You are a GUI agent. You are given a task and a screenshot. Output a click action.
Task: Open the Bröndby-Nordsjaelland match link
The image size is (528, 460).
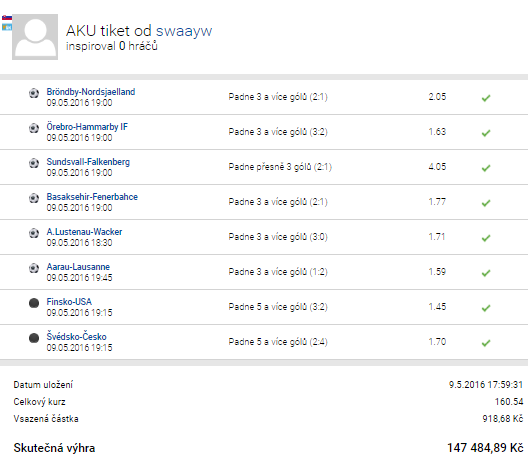tap(91, 92)
